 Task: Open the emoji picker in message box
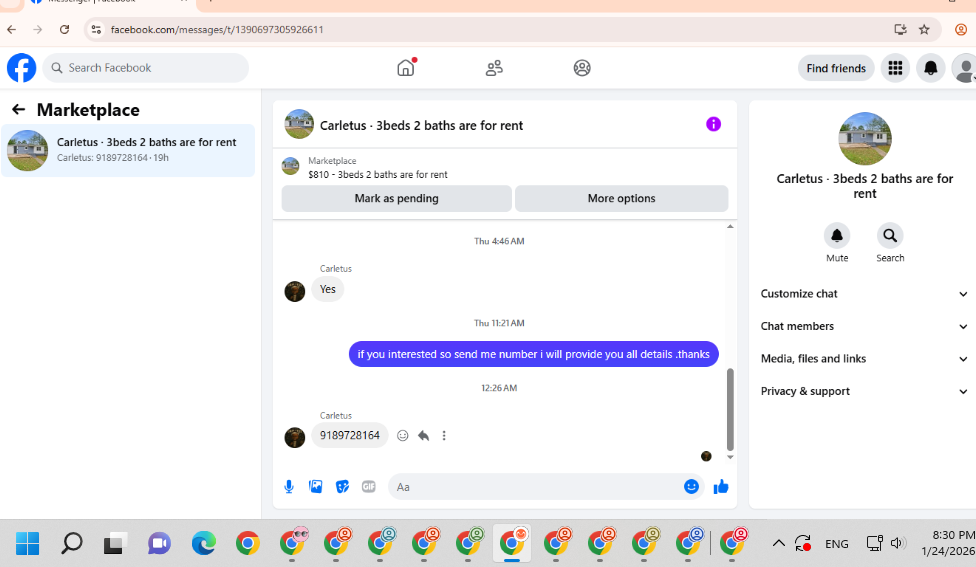pyautogui.click(x=691, y=487)
